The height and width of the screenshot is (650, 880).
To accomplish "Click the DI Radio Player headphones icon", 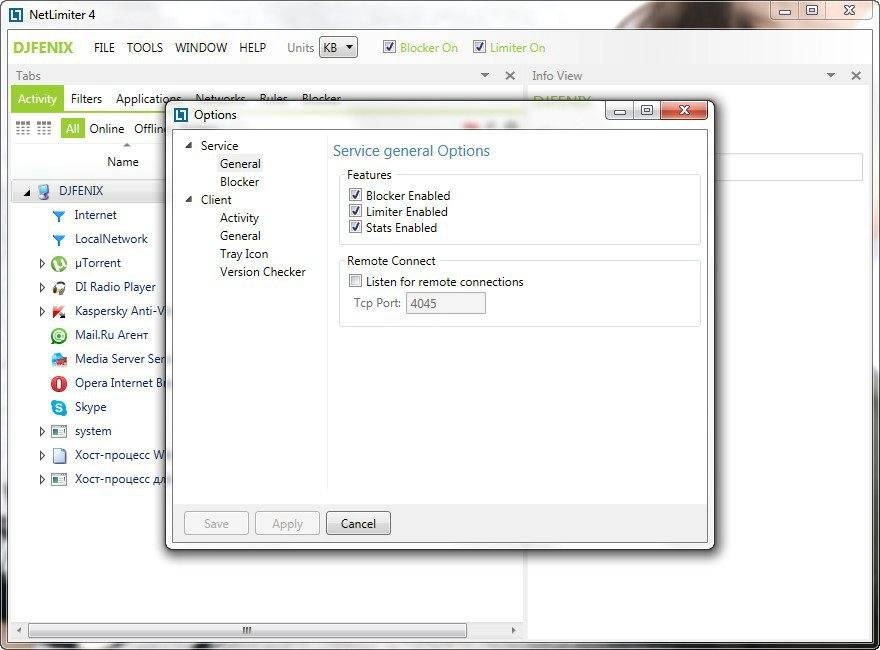I will [x=58, y=287].
